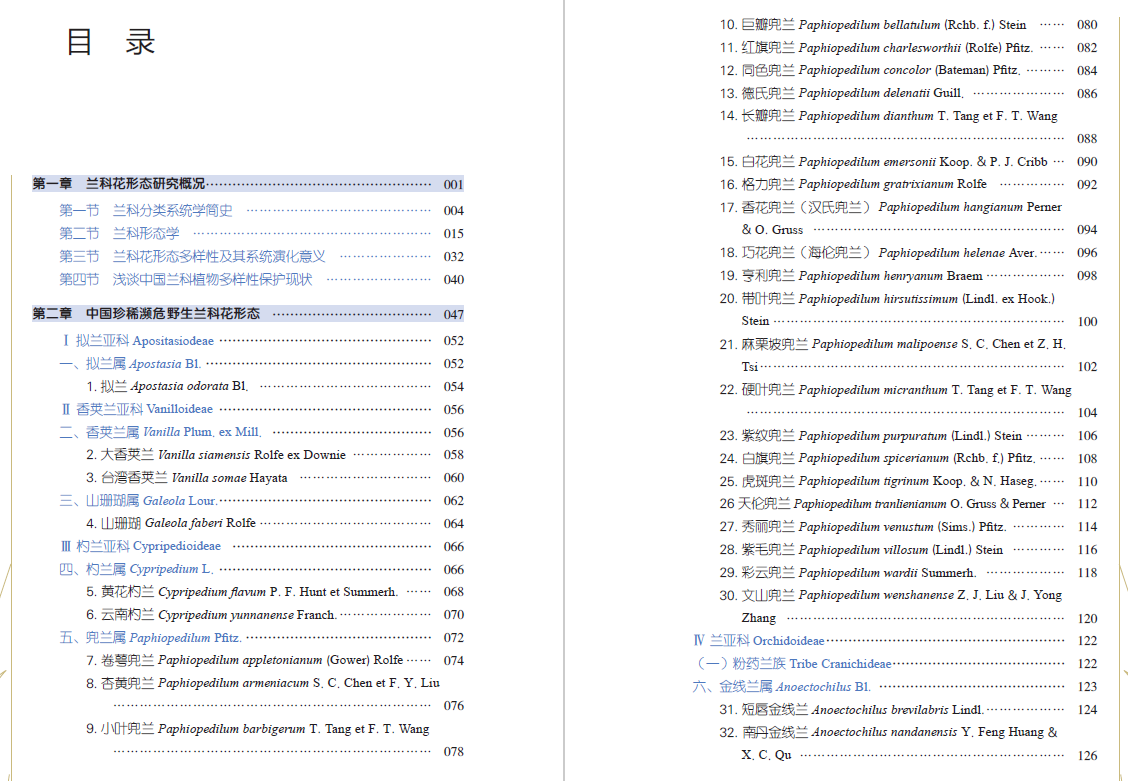Select 4. 山珊瑚 Galeola faberi Rolfe

point(275,524)
